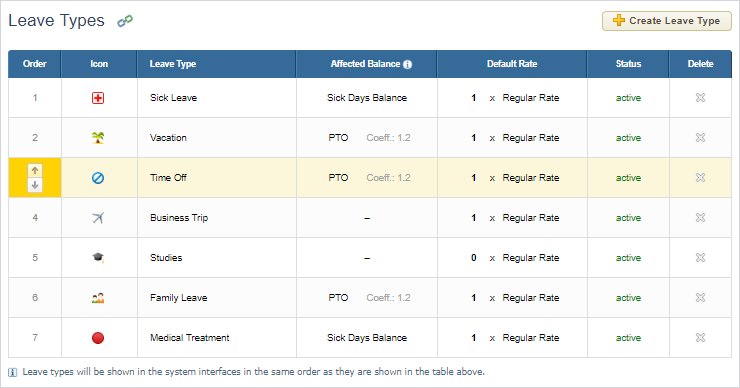Screen dimensions: 740x388
Task: Click the Affected Balance info icon
Action: [408, 64]
